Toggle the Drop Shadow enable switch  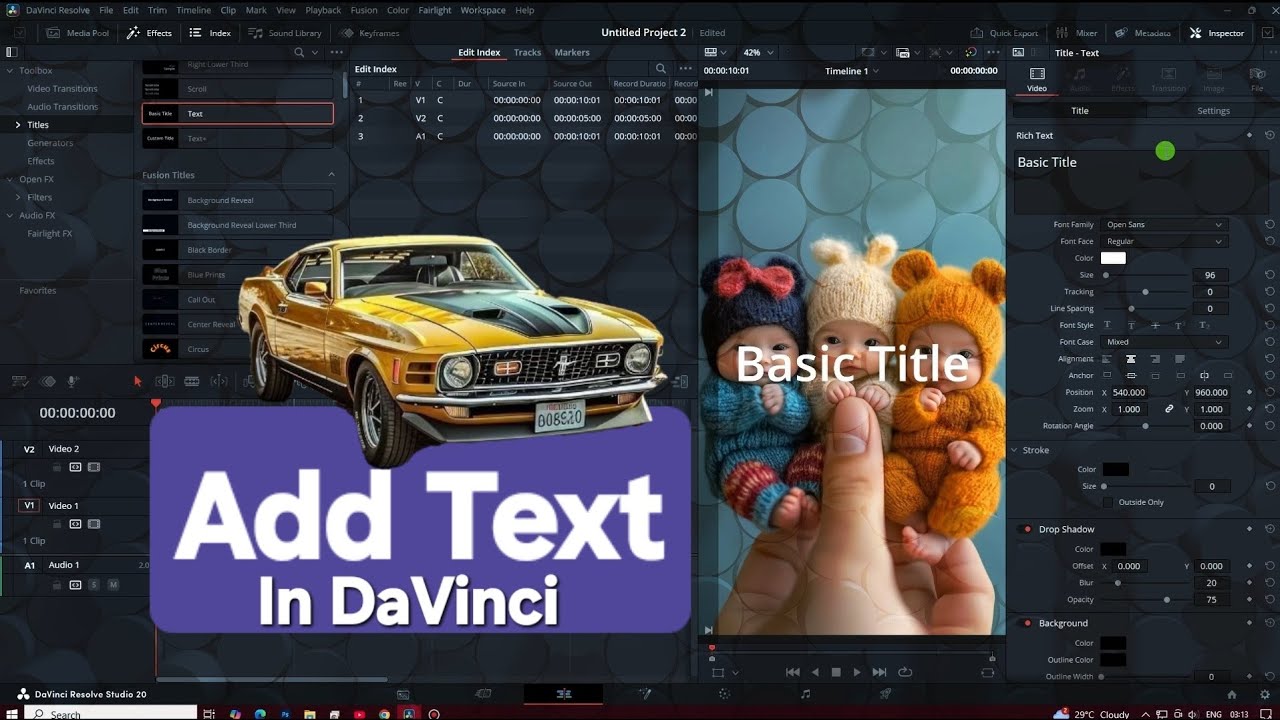1025,529
